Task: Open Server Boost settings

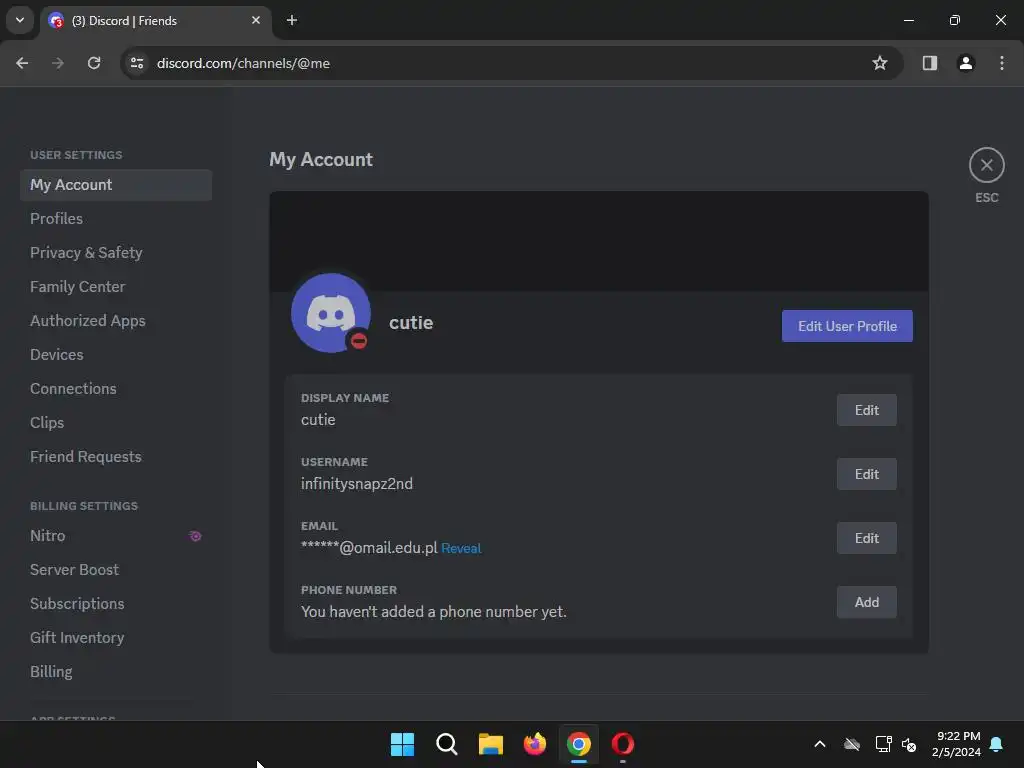Action: coord(116,569)
